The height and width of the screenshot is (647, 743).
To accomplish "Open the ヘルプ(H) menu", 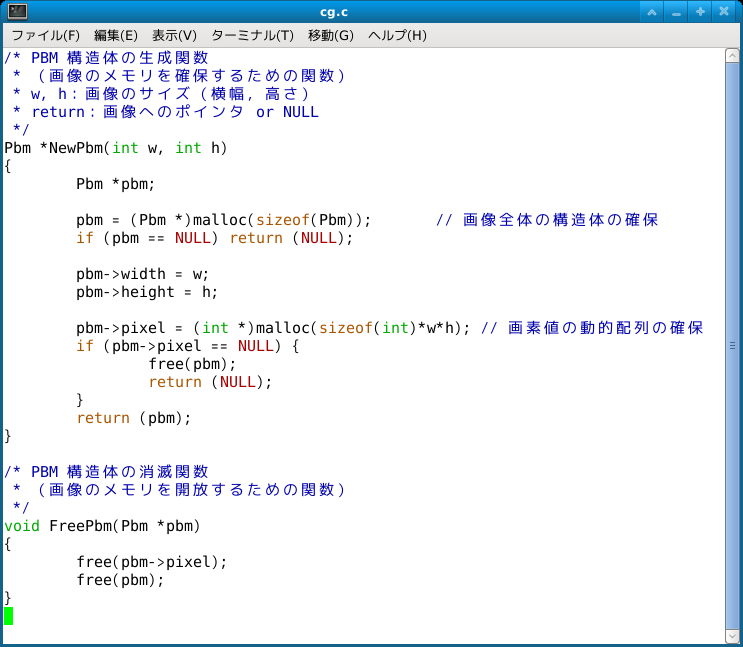I will point(397,35).
